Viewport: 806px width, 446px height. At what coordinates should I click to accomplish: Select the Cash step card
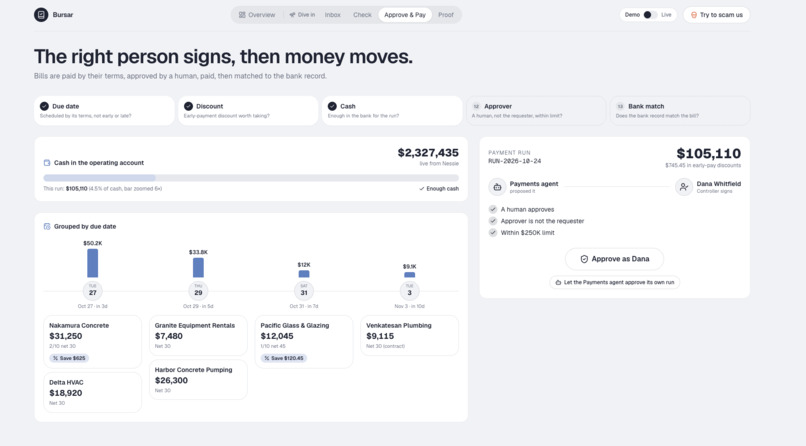tap(392, 110)
